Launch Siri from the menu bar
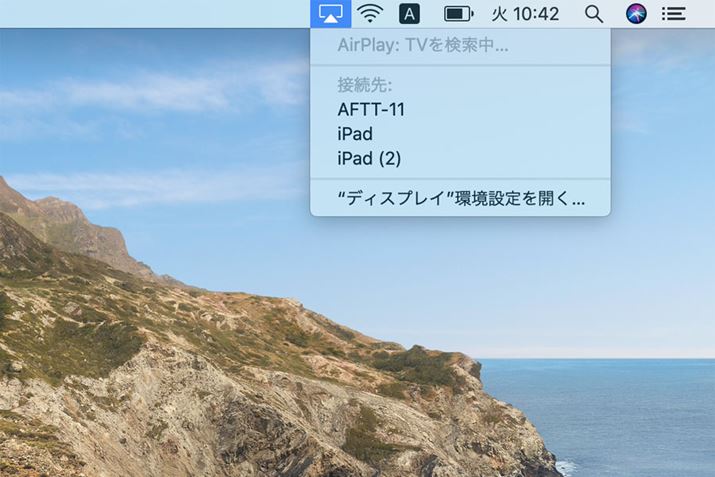Viewport: 715px width, 477px height. [636, 14]
